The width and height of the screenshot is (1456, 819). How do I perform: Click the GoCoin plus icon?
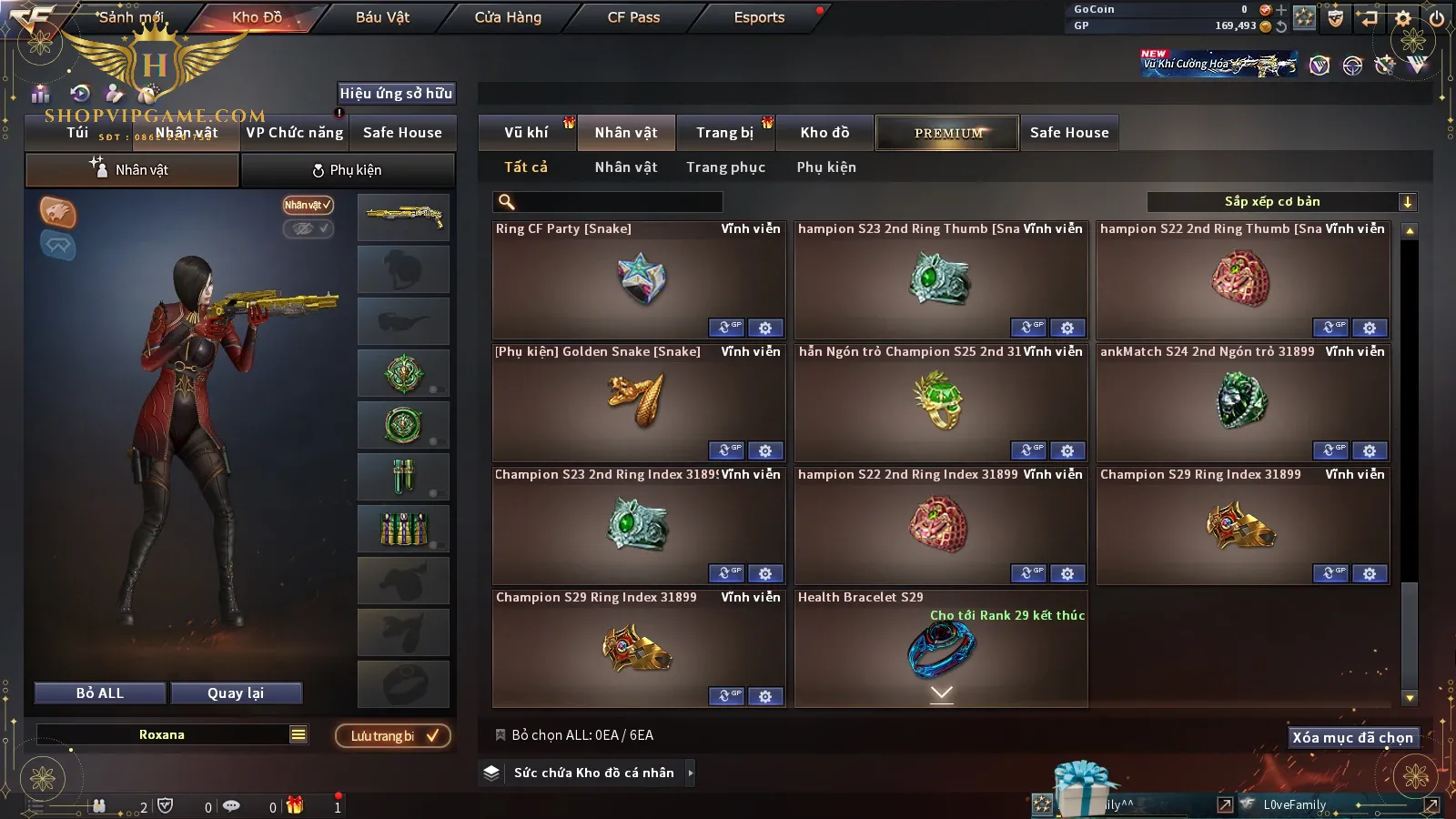pyautogui.click(x=1281, y=9)
